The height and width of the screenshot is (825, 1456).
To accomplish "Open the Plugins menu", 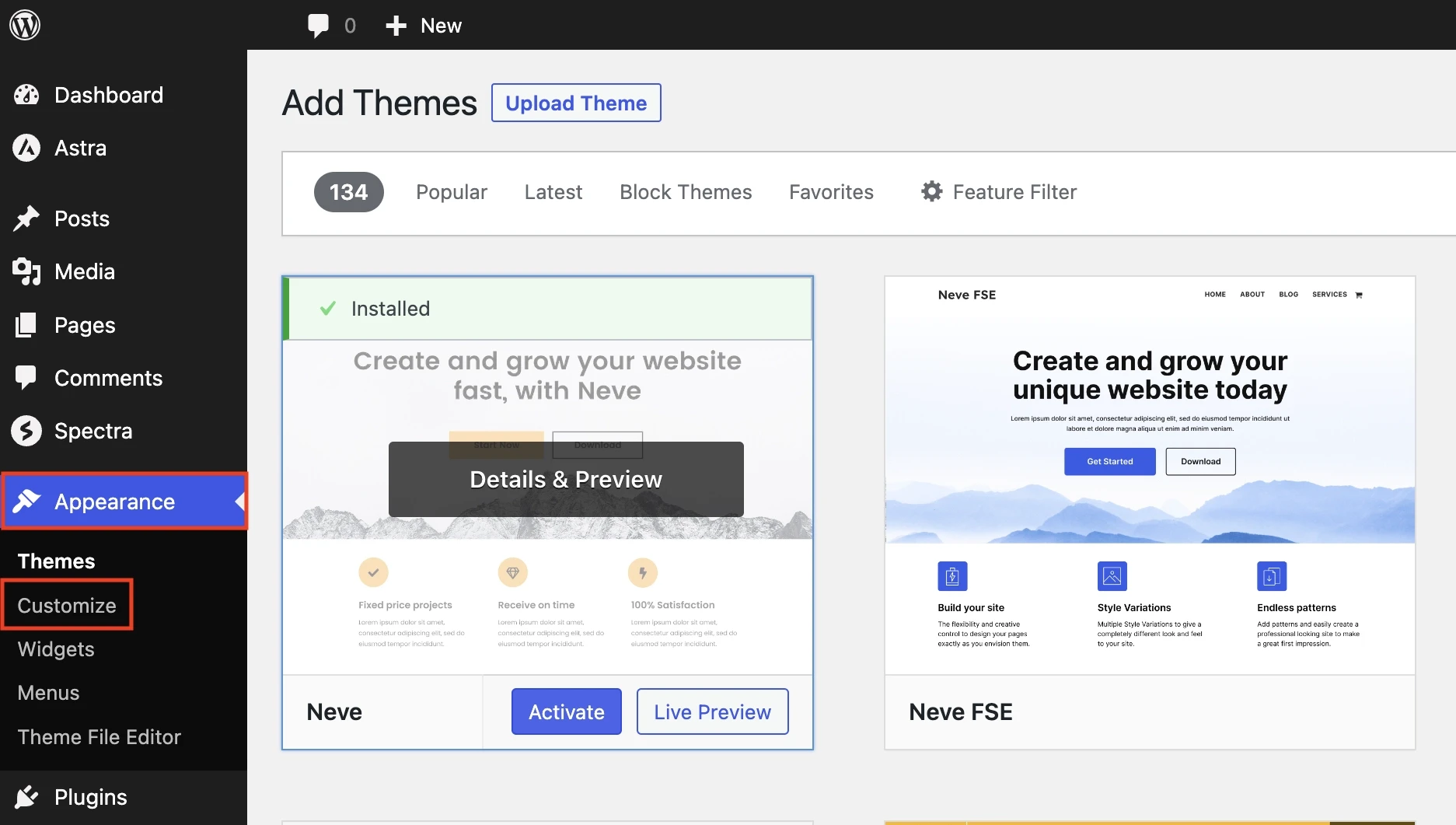I will [x=124, y=797].
